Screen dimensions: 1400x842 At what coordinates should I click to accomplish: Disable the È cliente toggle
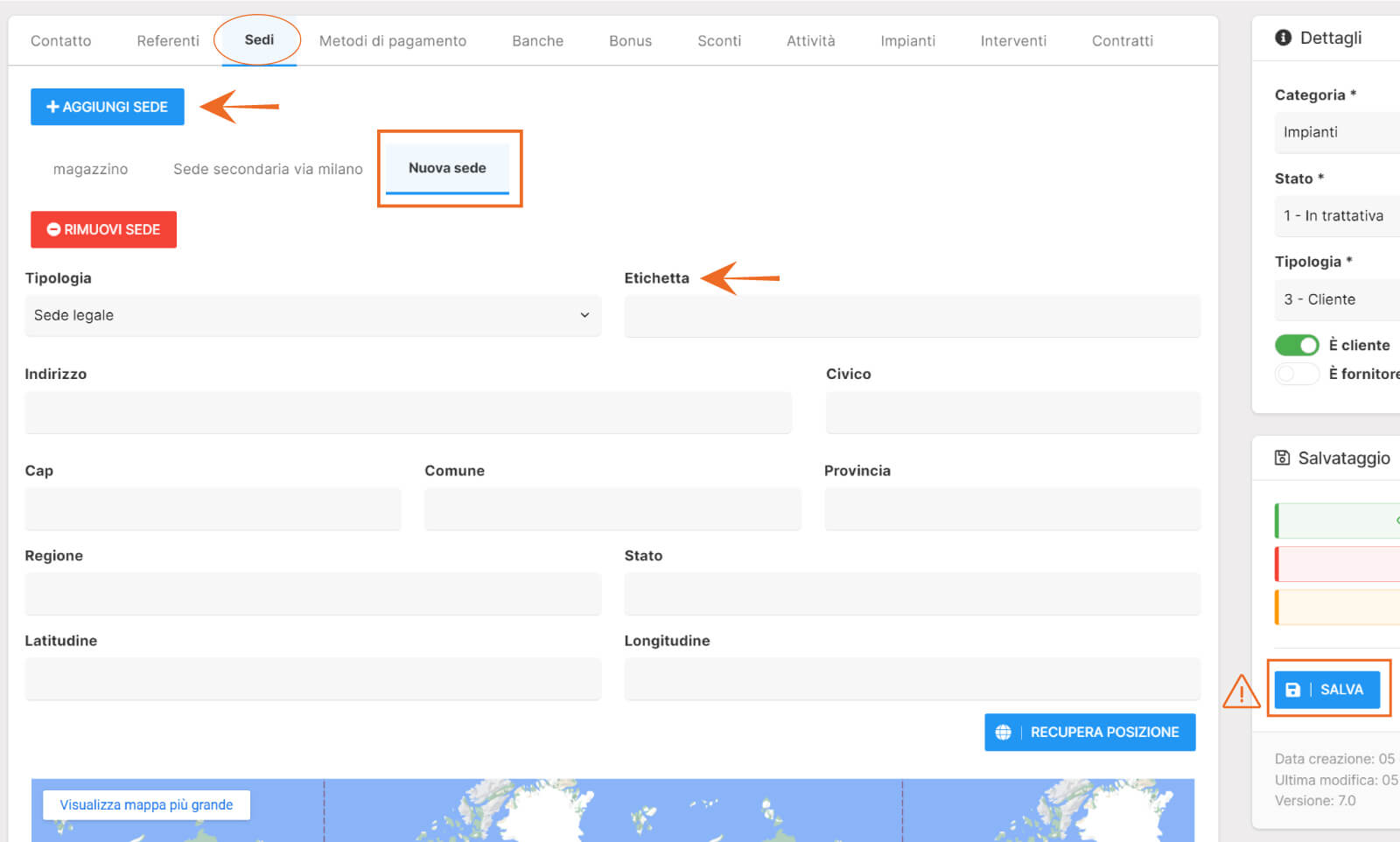pos(1297,345)
